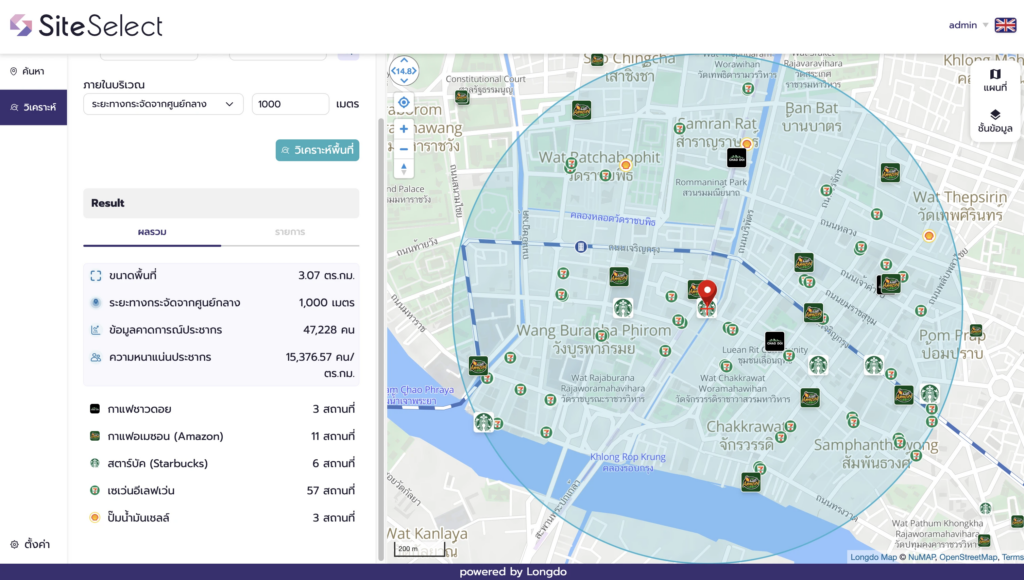Open the ชั้นข้อมูล layers panel
Screen dimensions: 1024x580
click(995, 121)
